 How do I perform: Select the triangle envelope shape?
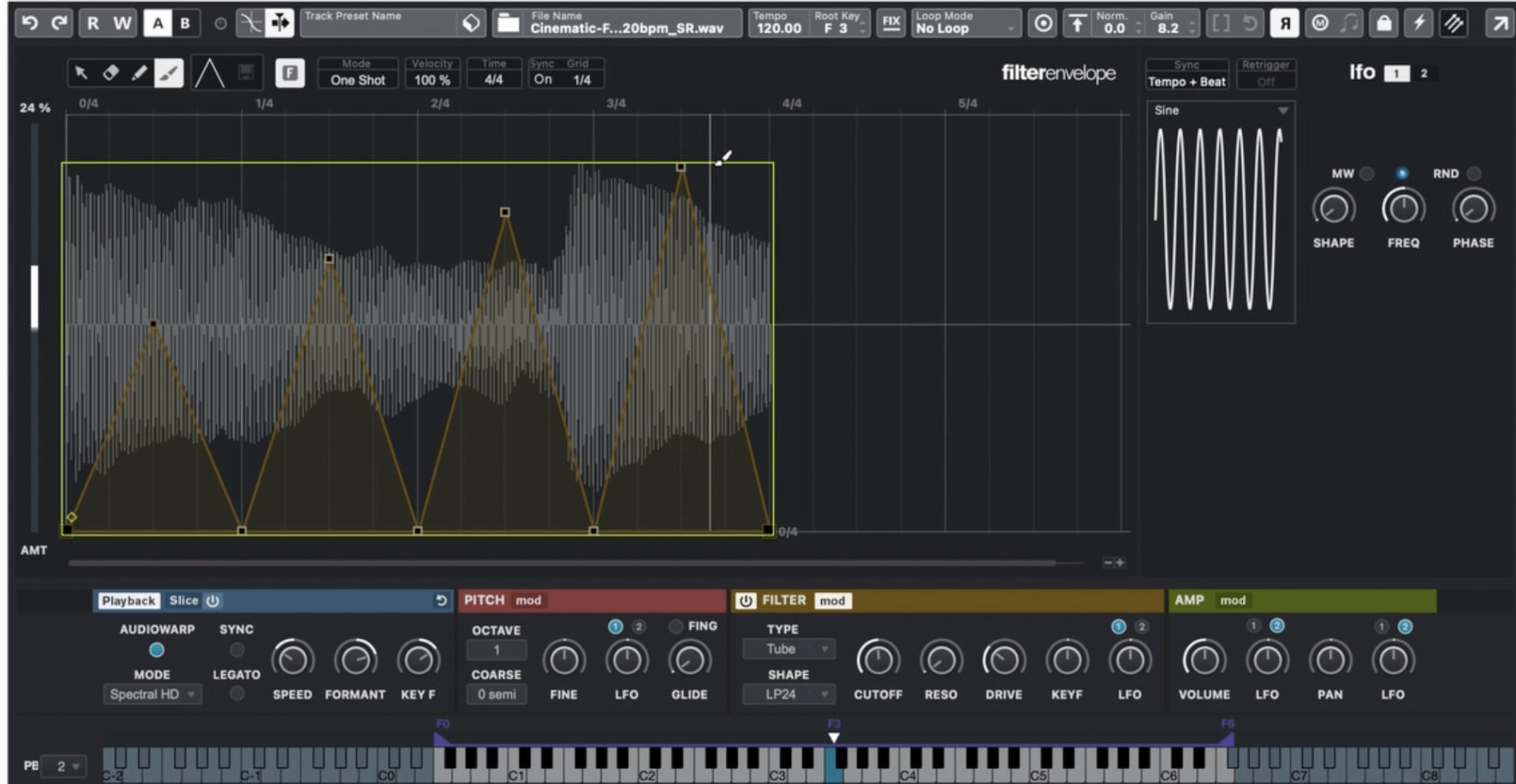(x=209, y=73)
